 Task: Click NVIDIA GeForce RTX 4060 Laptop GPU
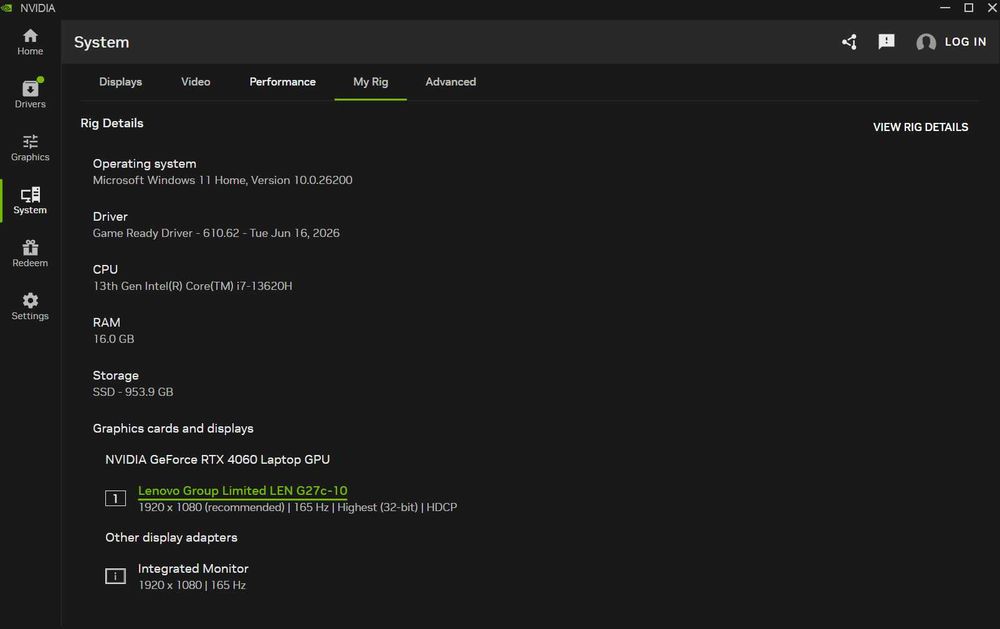click(x=217, y=459)
